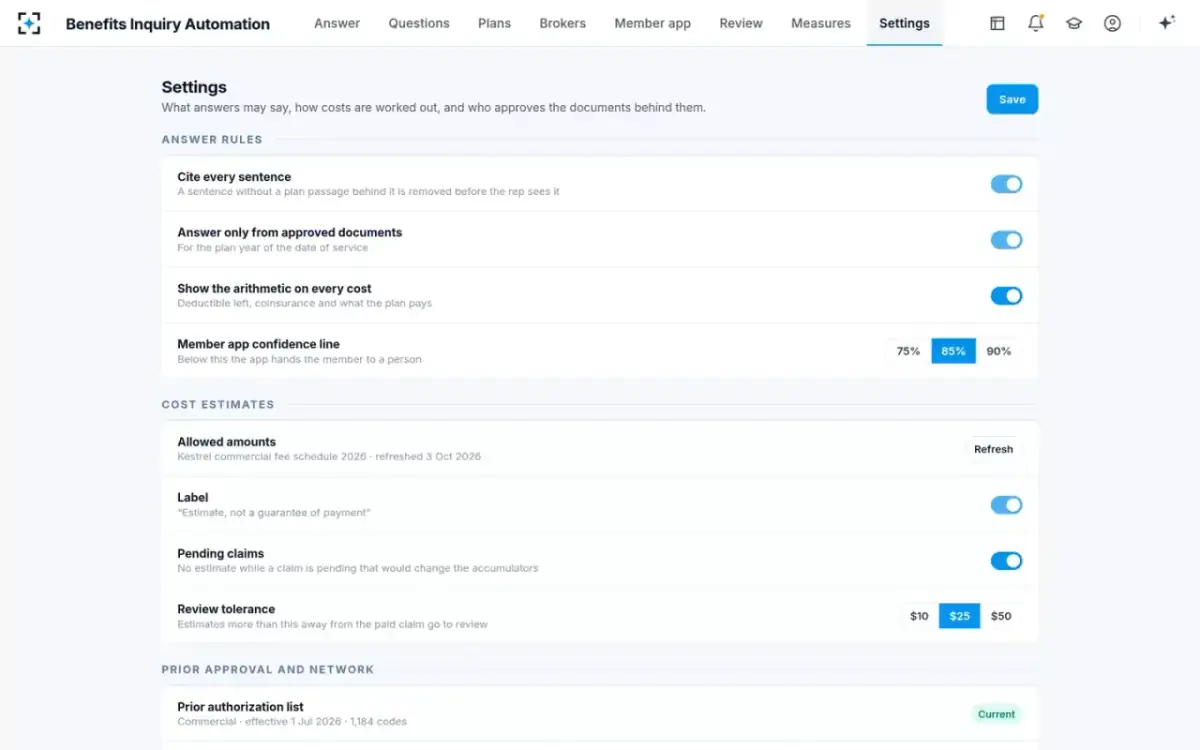Click the Review tolerance description text
1200x750 pixels.
point(332,624)
